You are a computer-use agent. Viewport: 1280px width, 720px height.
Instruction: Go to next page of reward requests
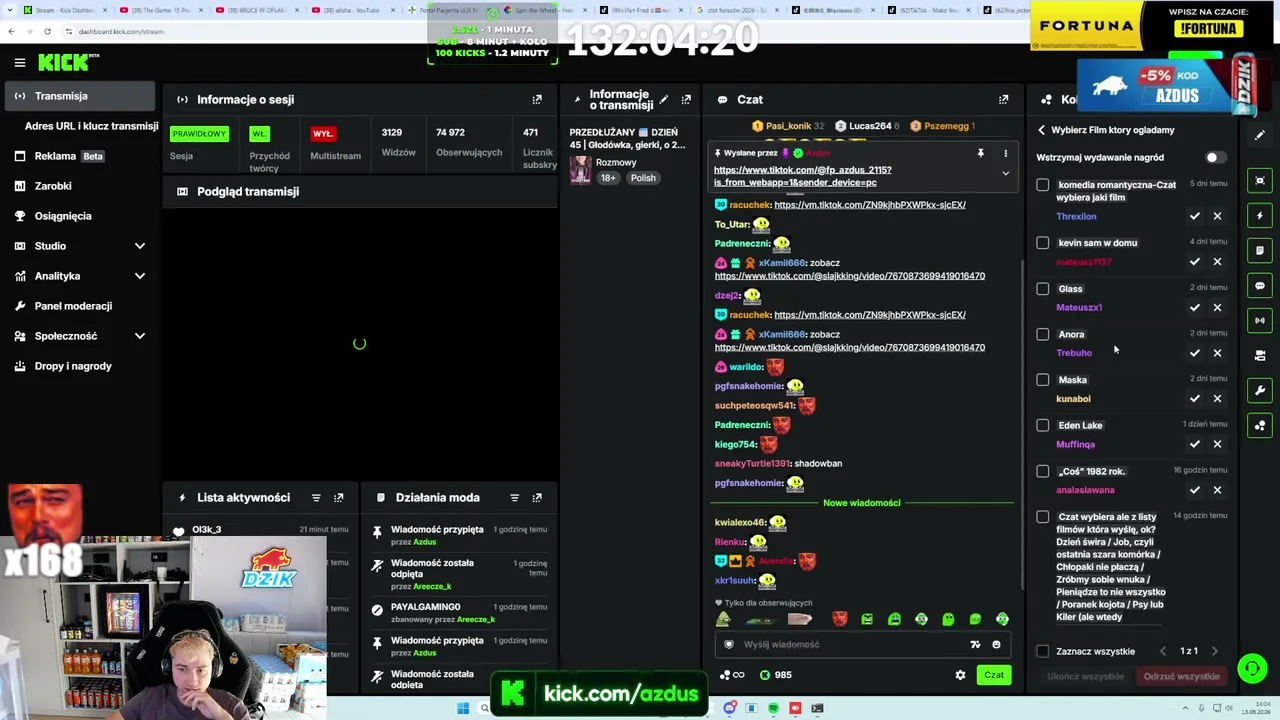1214,652
